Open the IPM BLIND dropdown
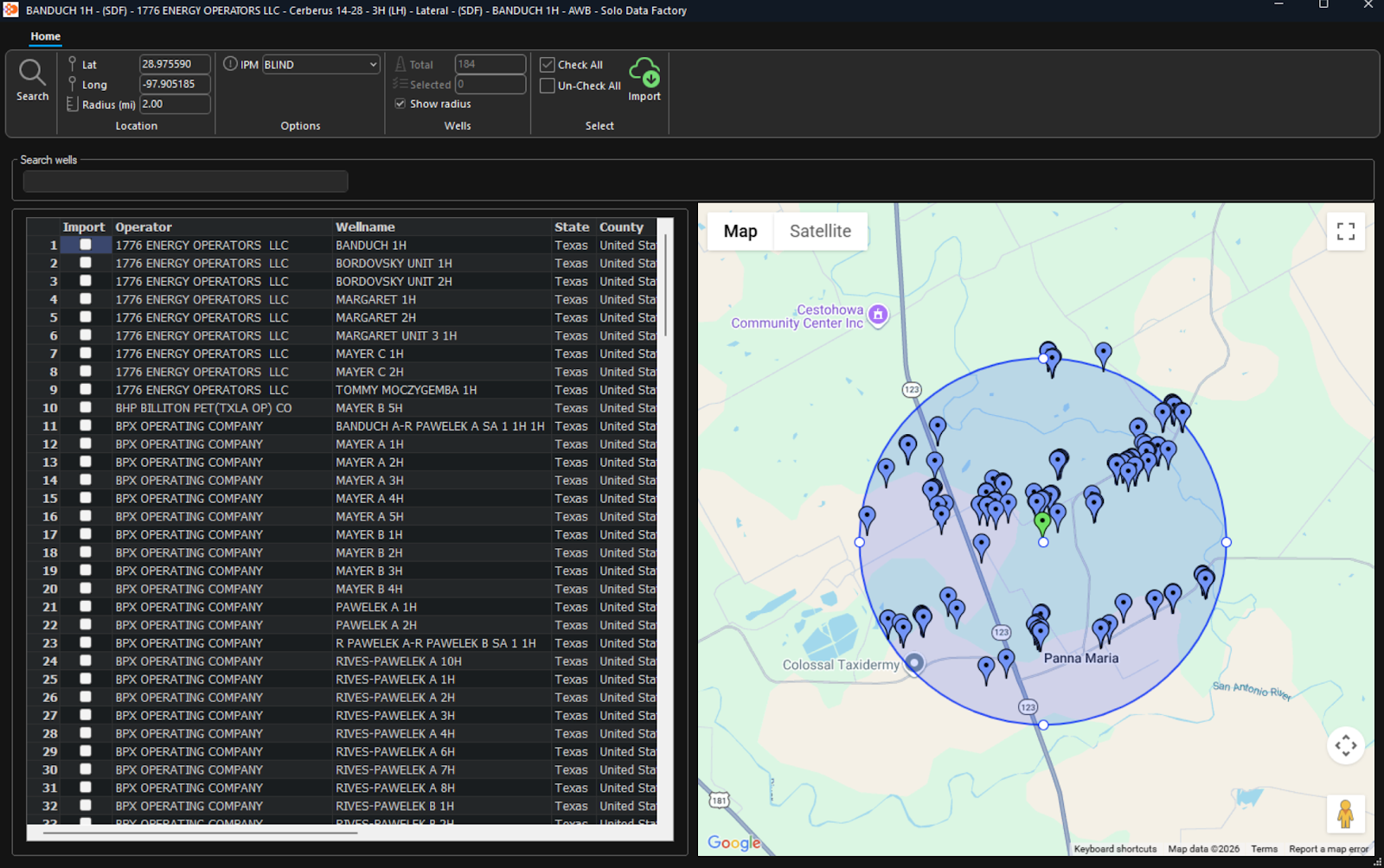This screenshot has width=1384, height=868. pyautogui.click(x=321, y=65)
